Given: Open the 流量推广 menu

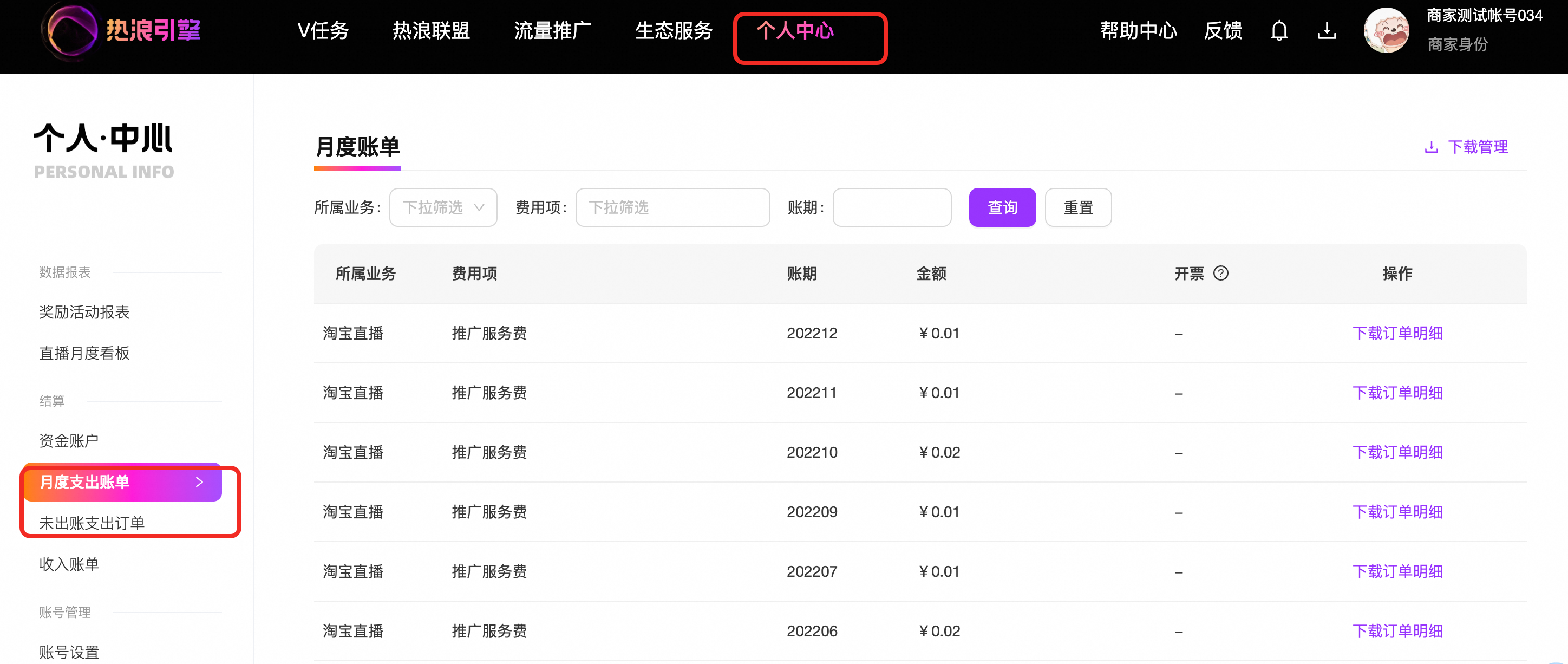Looking at the screenshot, I should pos(552,30).
